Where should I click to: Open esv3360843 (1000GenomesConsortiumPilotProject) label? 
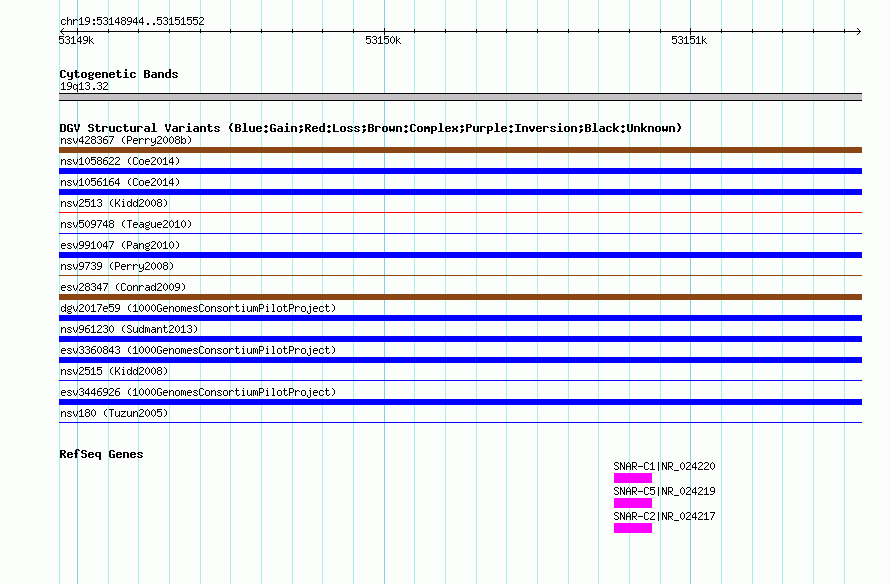pos(198,350)
